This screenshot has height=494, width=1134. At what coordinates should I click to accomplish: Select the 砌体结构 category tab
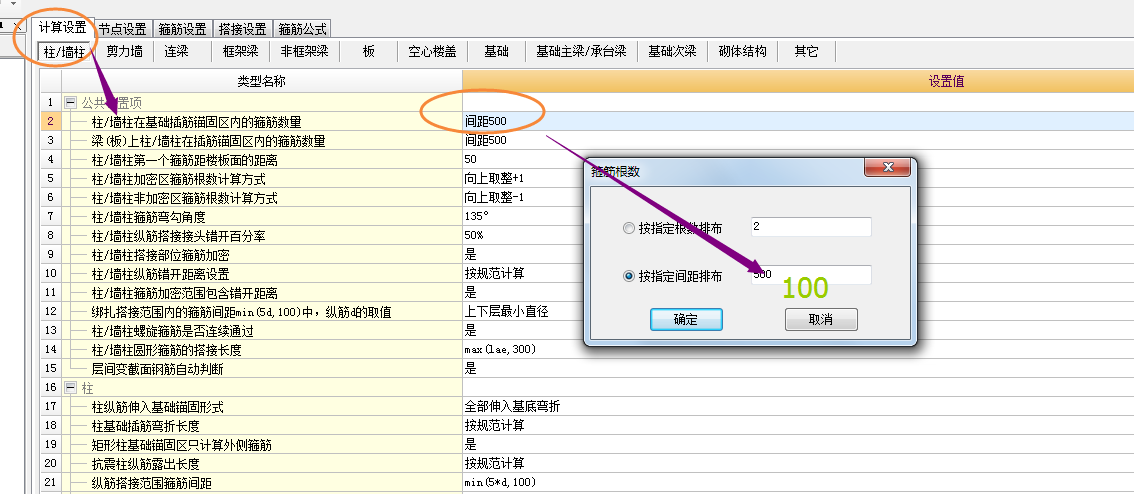pyautogui.click(x=742, y=51)
